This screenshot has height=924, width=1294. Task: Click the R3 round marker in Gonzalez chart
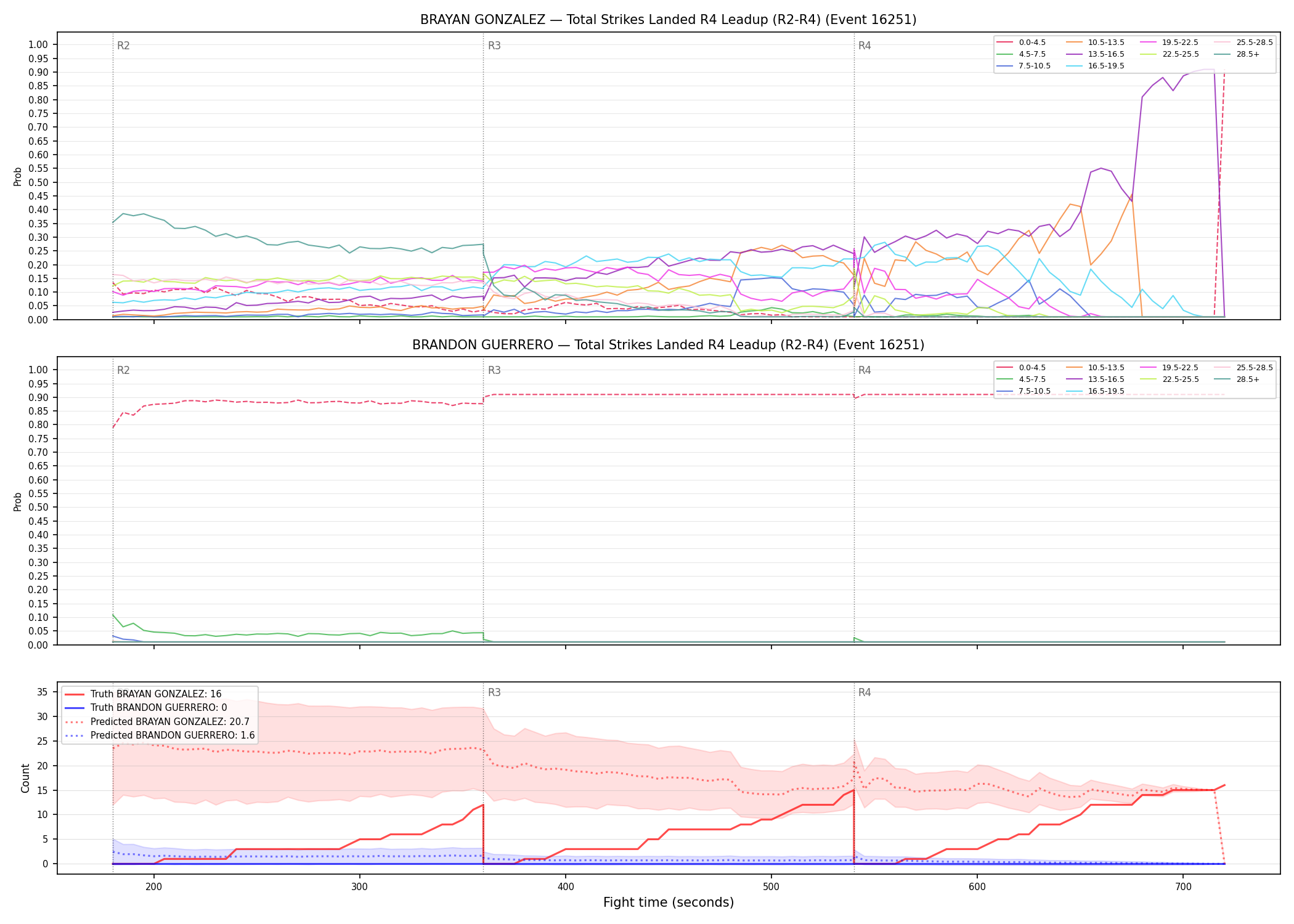tap(494, 46)
